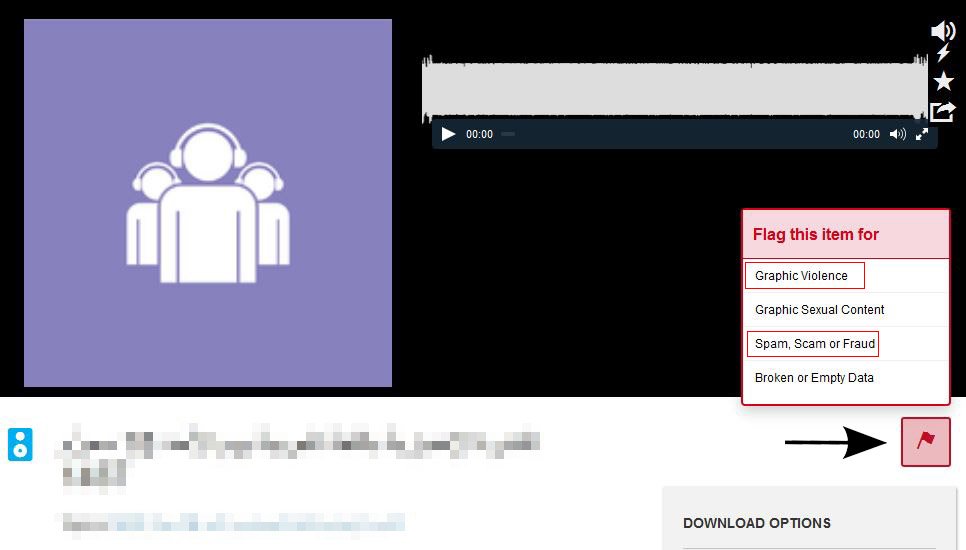Click the red flag button
The height and width of the screenshot is (550, 966).
coord(925,442)
